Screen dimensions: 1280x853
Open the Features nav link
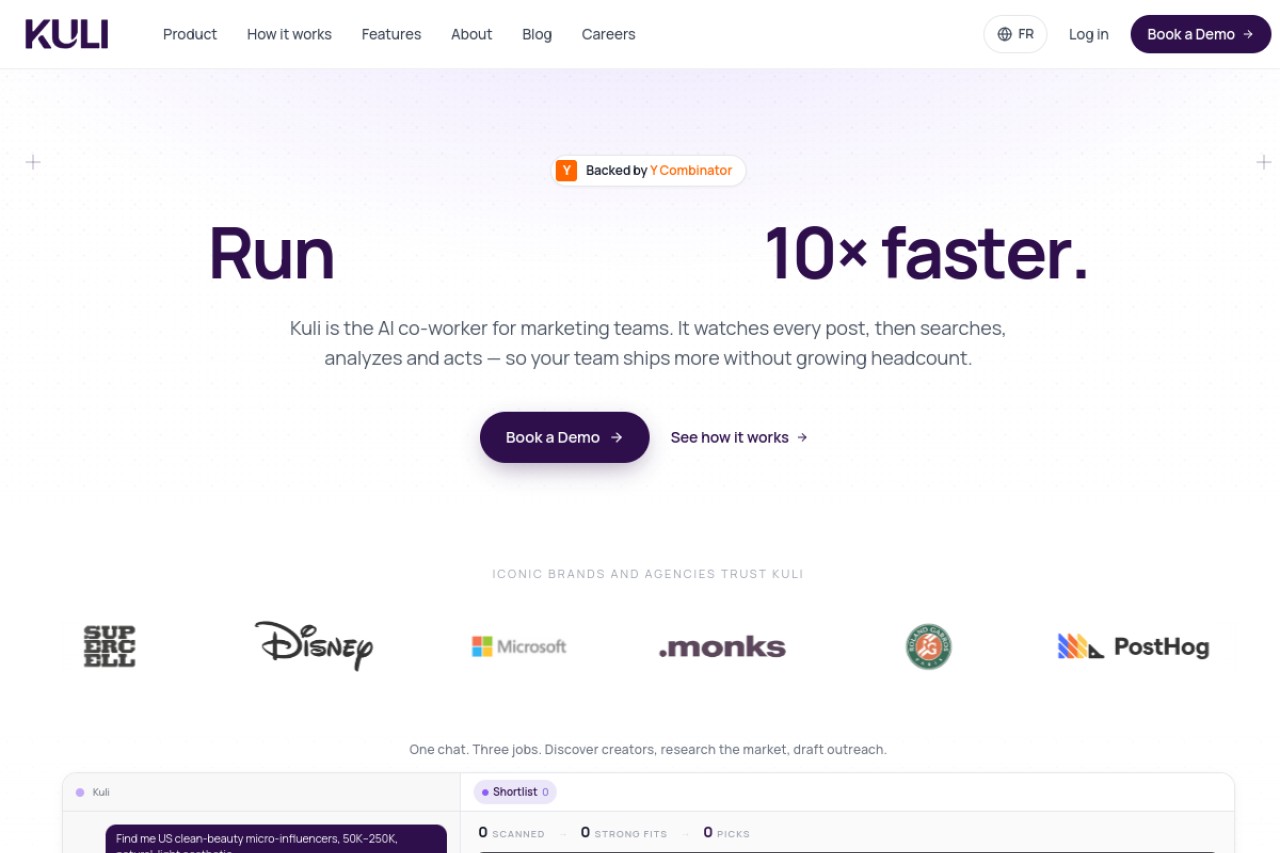[391, 34]
